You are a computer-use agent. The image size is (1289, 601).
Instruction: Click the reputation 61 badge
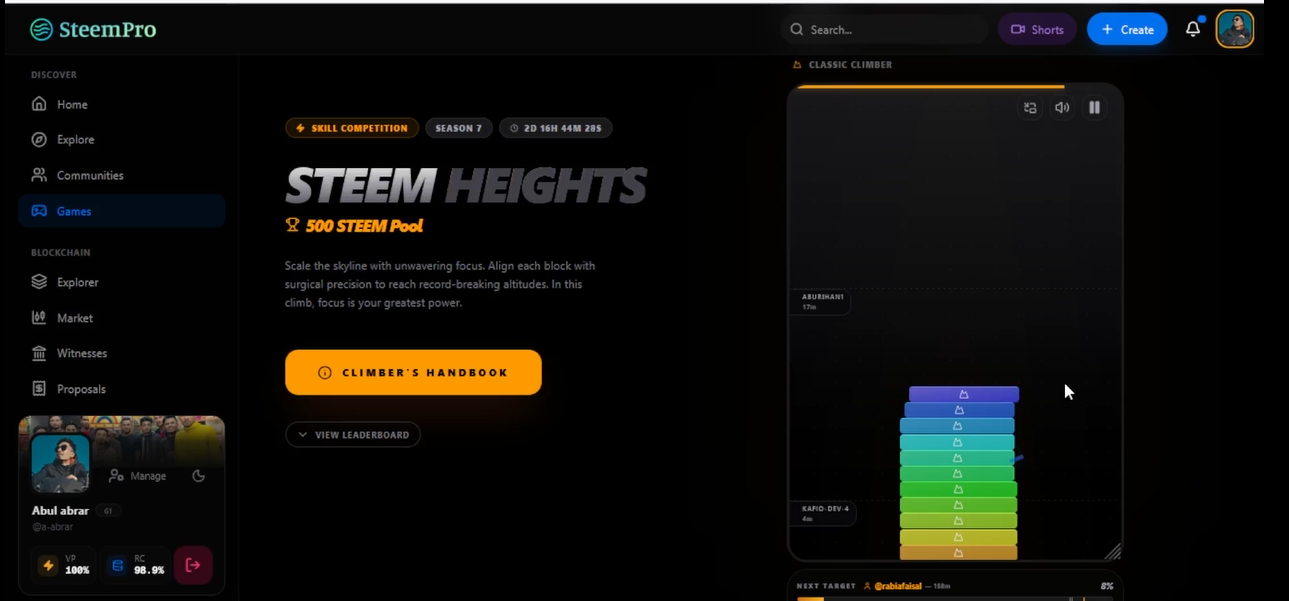[x=108, y=511]
